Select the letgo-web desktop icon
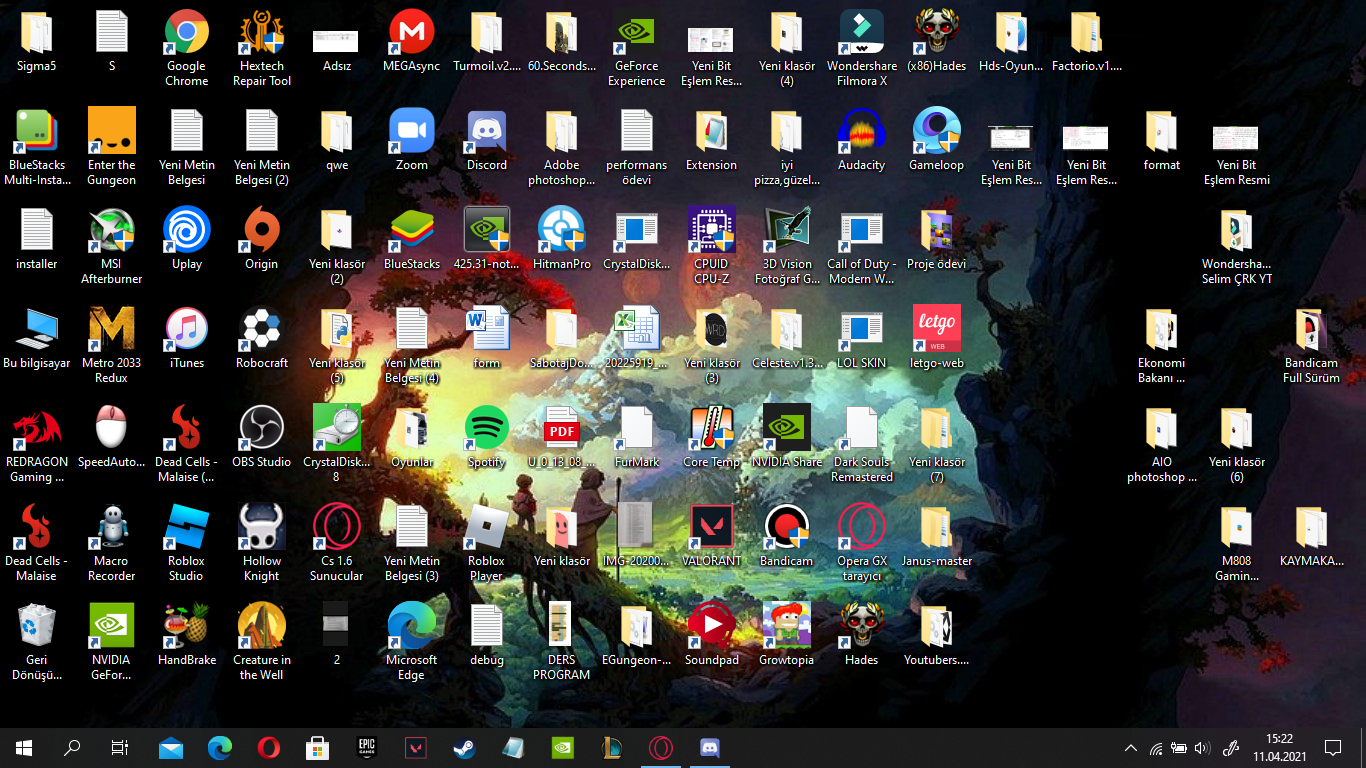This screenshot has height=768, width=1366. (937, 338)
